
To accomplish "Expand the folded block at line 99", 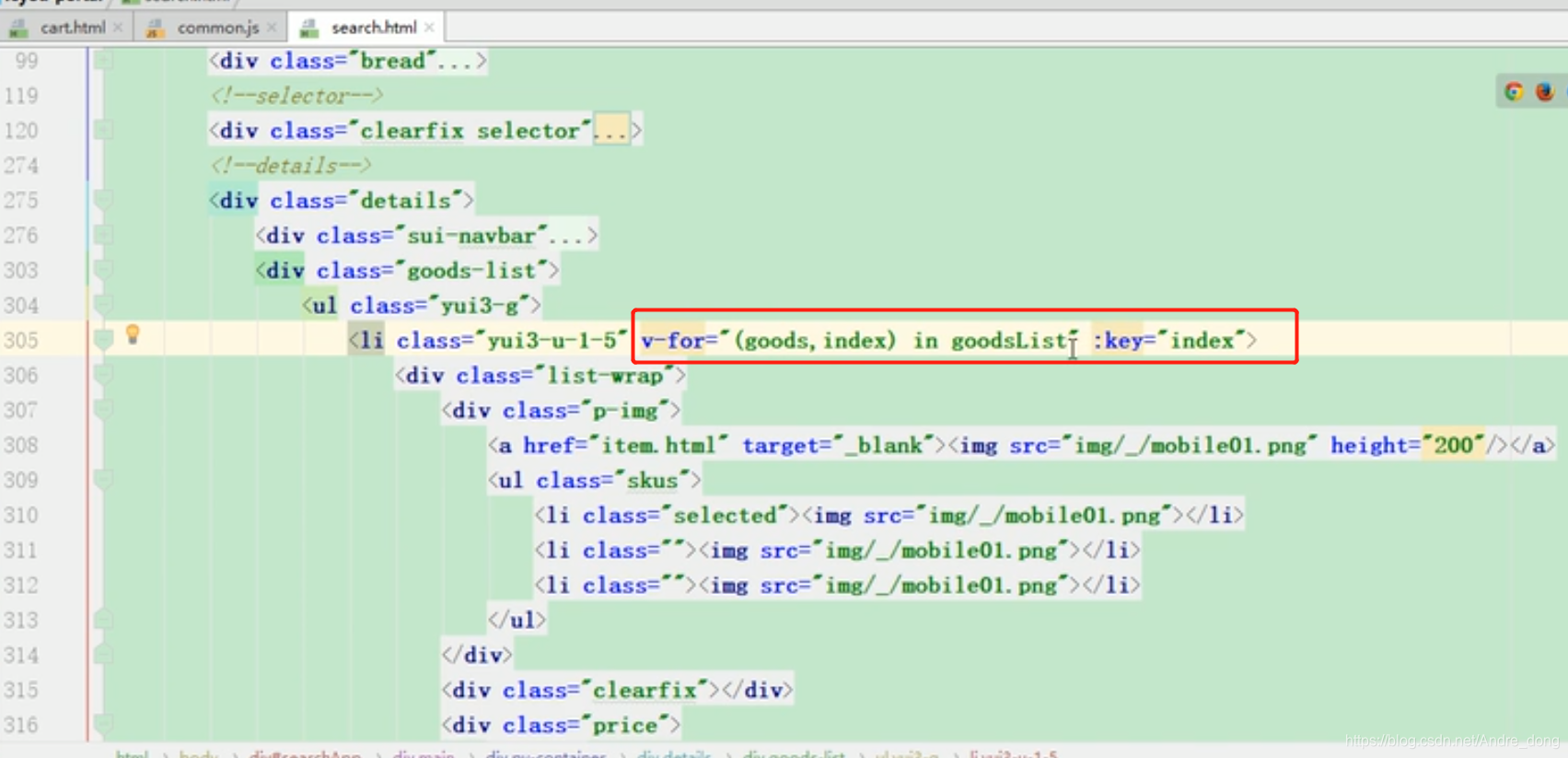I will pyautogui.click(x=104, y=61).
